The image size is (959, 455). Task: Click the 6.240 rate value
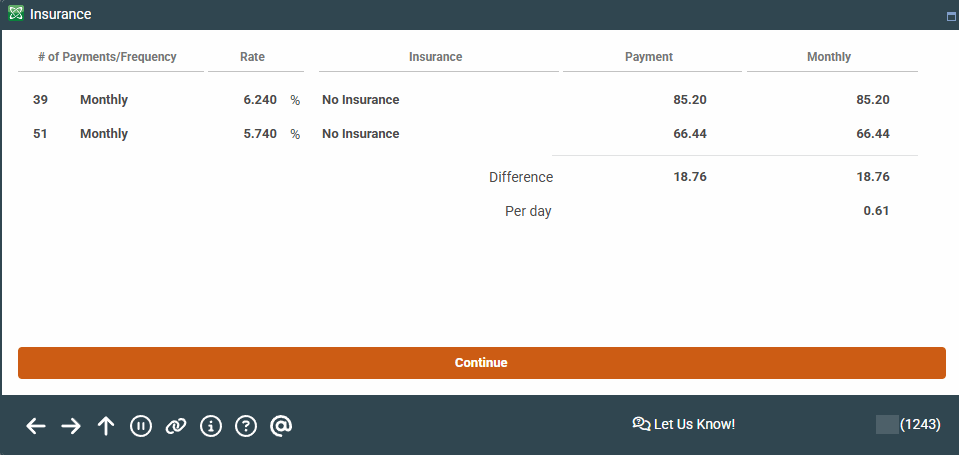click(x=260, y=100)
